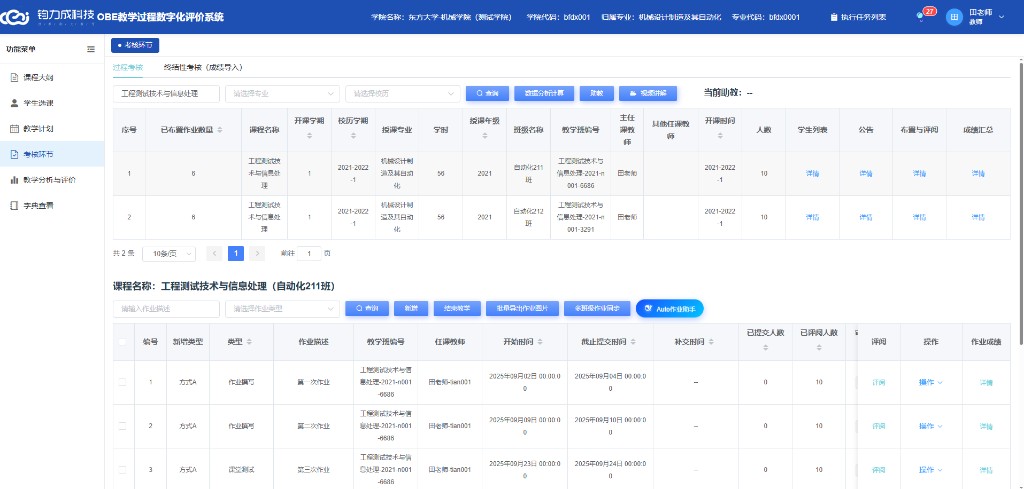
Task: Focus the 请输入作业描述 input field
Action: pyautogui.click(x=167, y=308)
